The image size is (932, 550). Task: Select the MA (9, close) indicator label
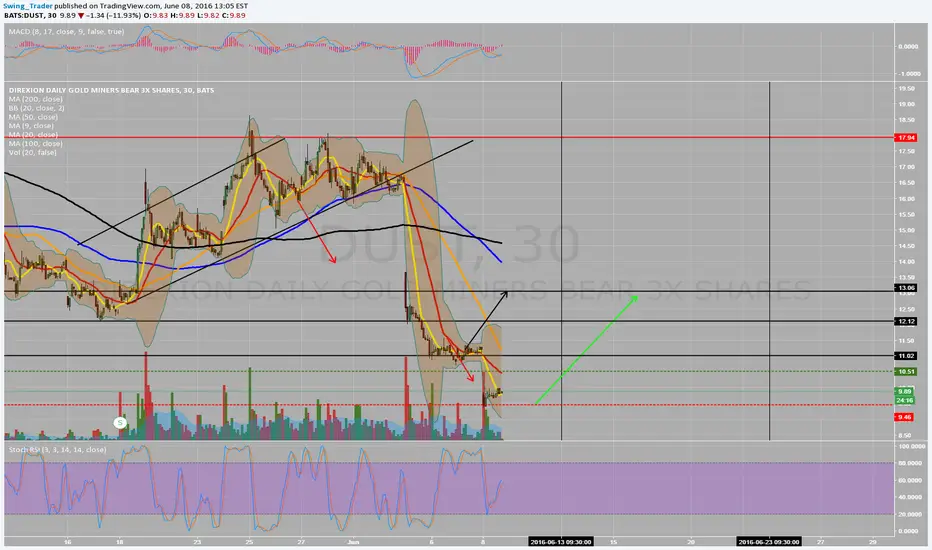(x=31, y=126)
